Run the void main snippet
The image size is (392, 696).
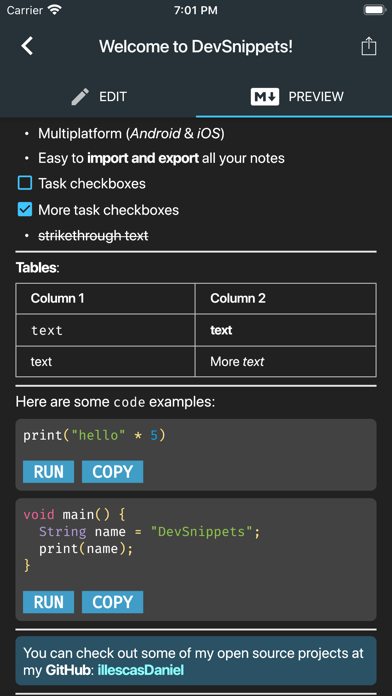pyautogui.click(x=48, y=602)
